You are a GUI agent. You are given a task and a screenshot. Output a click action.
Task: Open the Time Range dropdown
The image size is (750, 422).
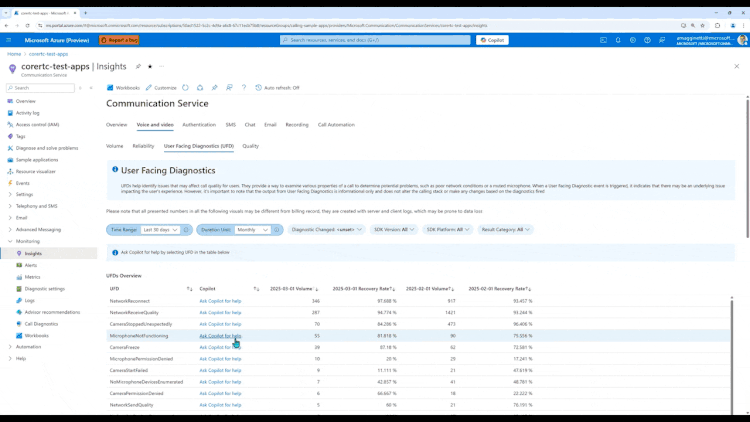click(160, 230)
